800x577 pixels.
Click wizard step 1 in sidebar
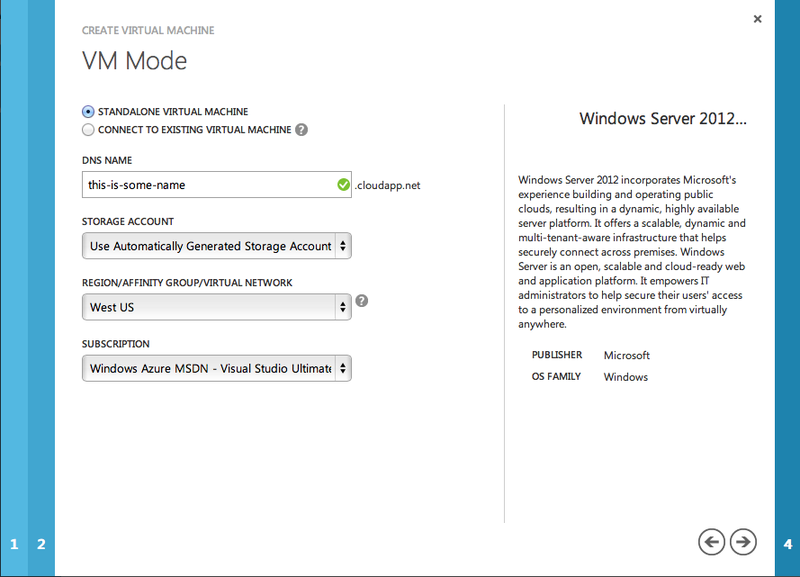click(13, 544)
